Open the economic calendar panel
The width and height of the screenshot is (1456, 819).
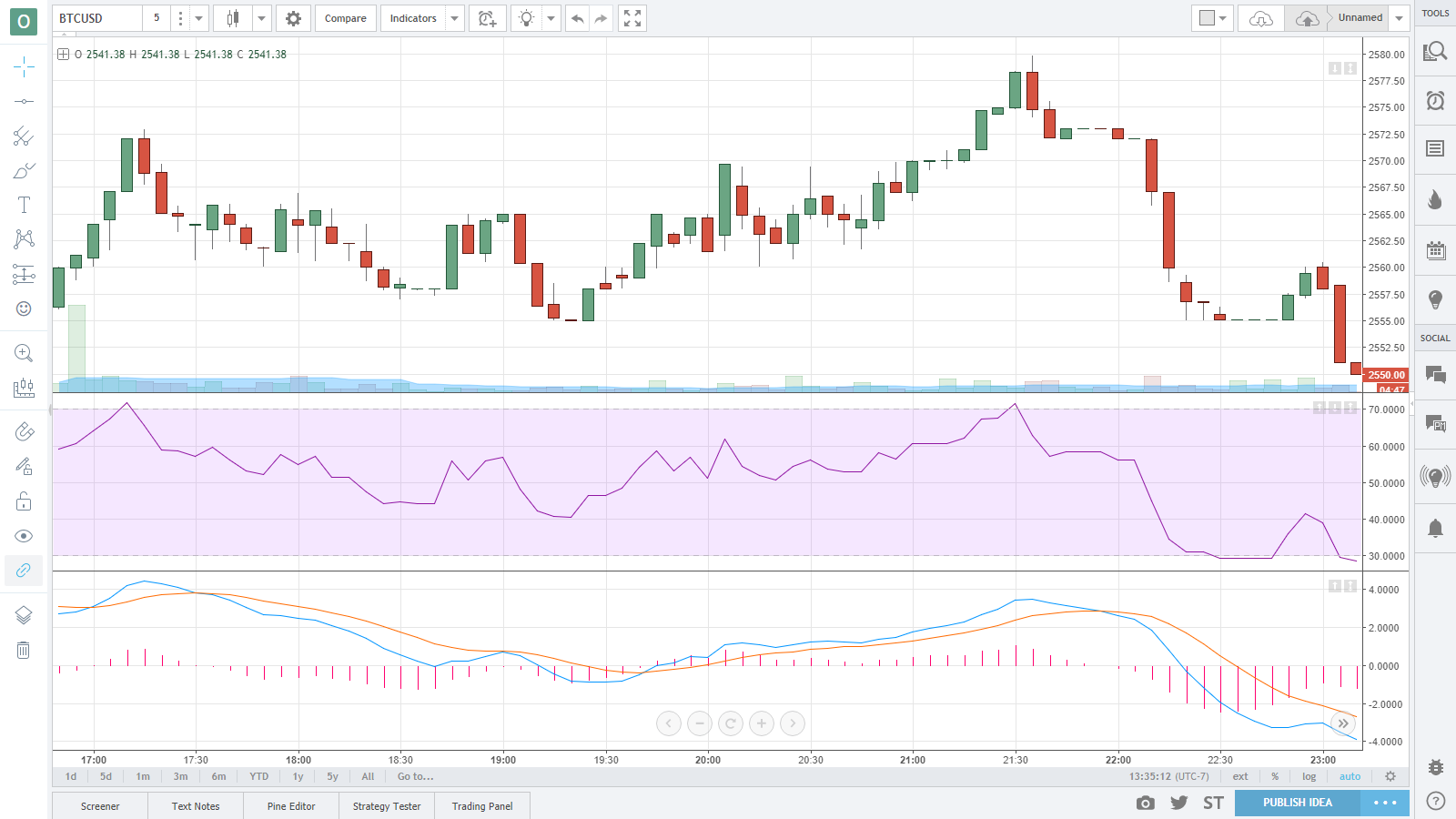pyautogui.click(x=1435, y=249)
